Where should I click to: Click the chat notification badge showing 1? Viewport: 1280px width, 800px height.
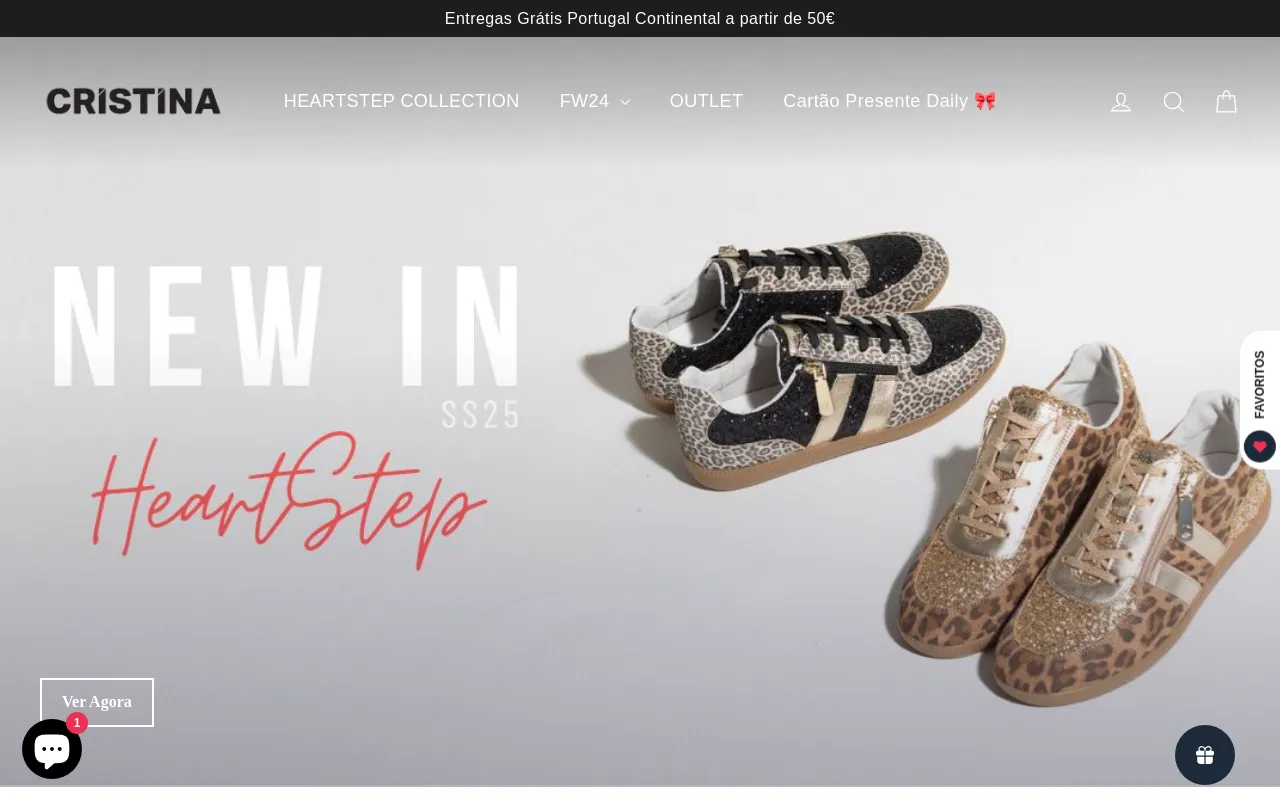click(x=77, y=723)
